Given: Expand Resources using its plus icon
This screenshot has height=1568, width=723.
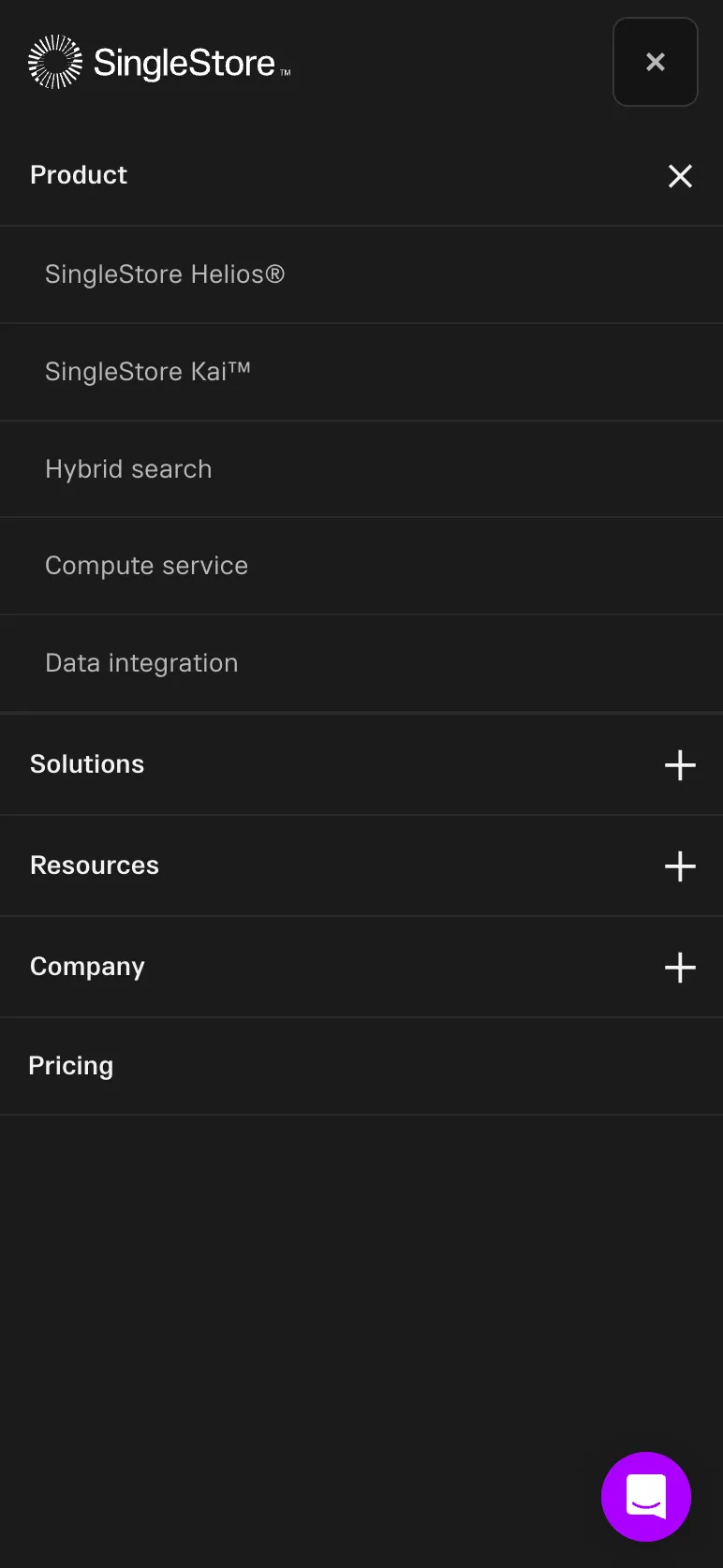Looking at the screenshot, I should (680, 866).
